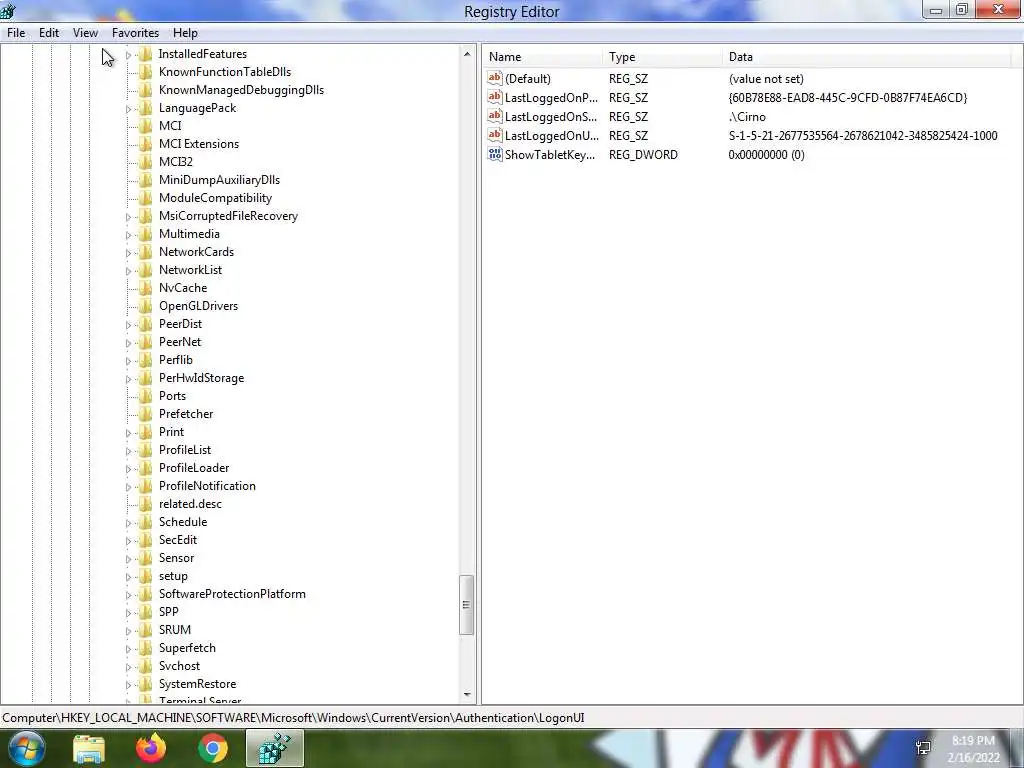Select the SRUM key

coord(175,630)
